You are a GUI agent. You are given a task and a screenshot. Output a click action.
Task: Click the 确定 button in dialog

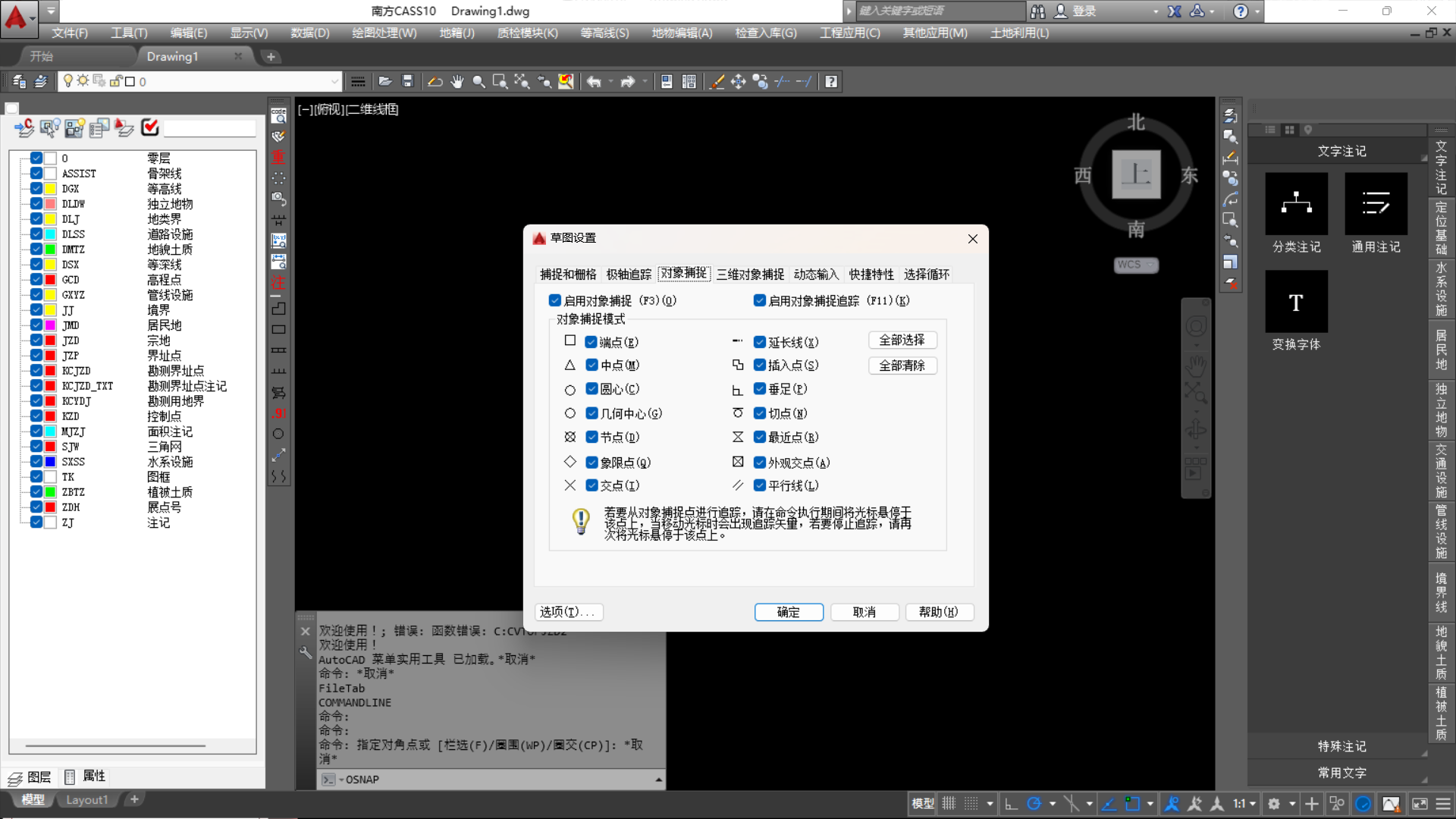point(788,612)
